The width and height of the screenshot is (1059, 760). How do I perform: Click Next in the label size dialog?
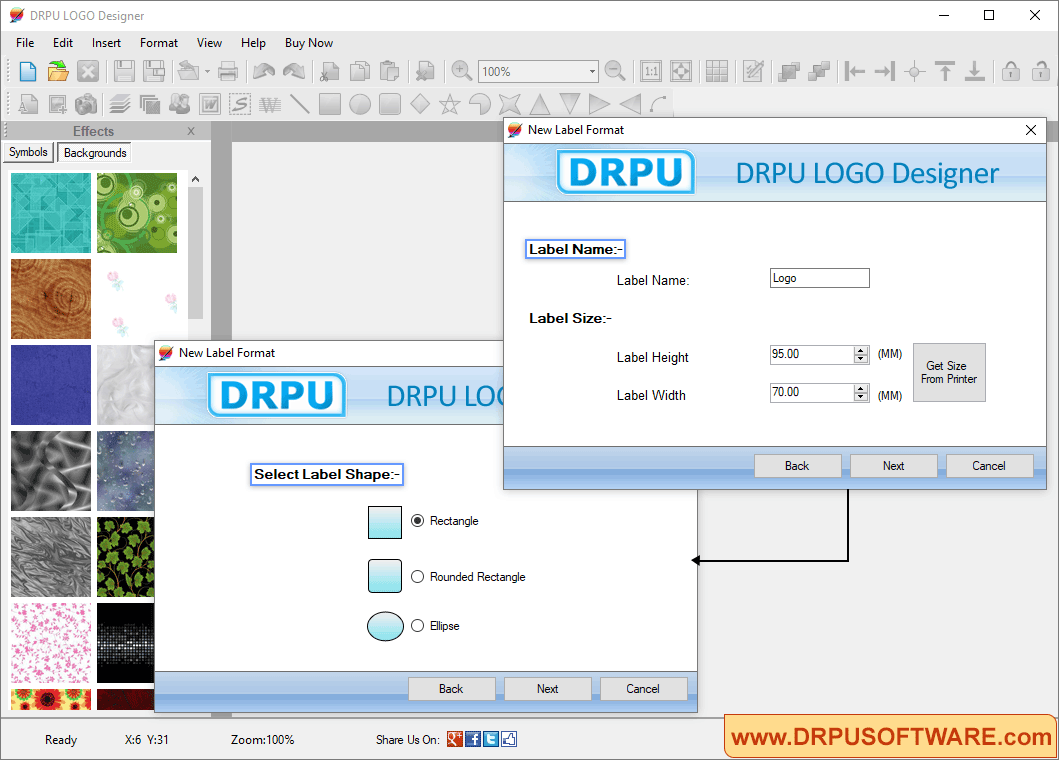[x=894, y=465]
